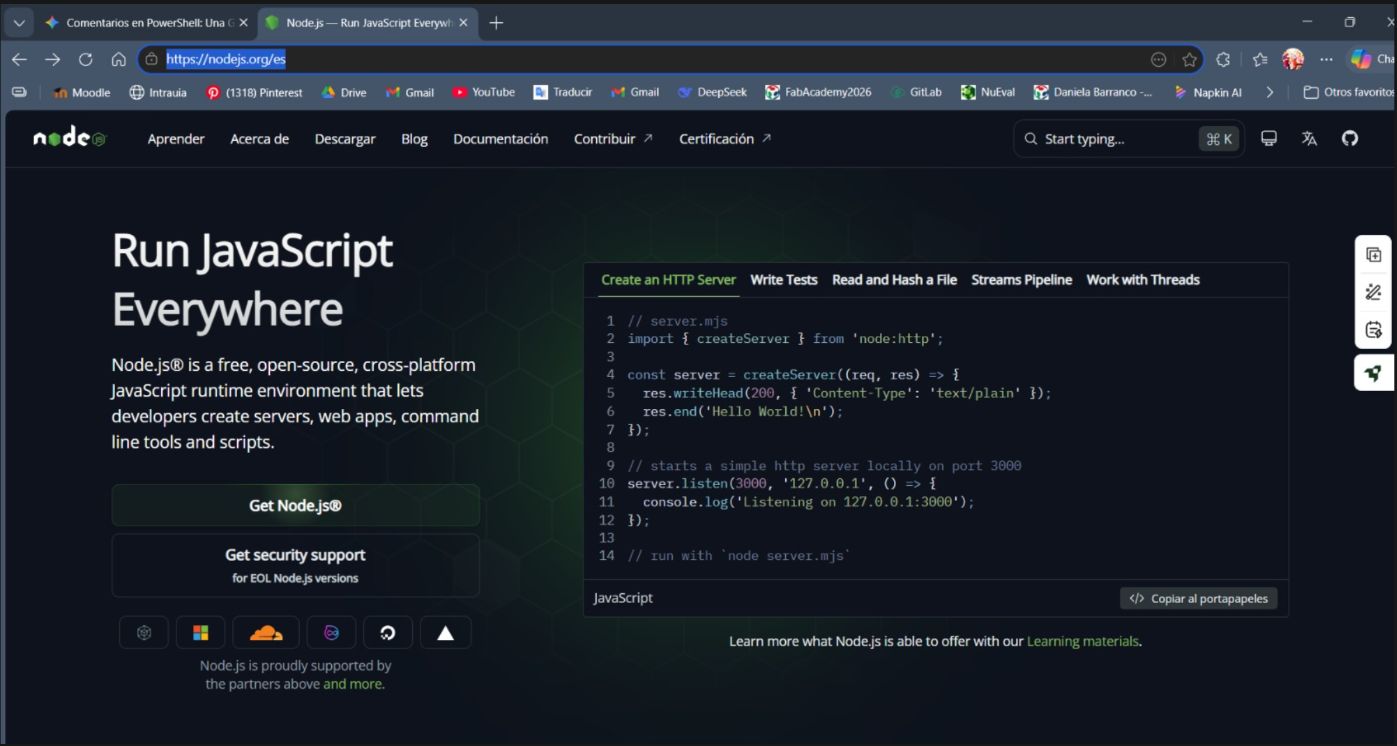The image size is (1397, 746).
Task: Click the Get security support button
Action: pos(295,565)
